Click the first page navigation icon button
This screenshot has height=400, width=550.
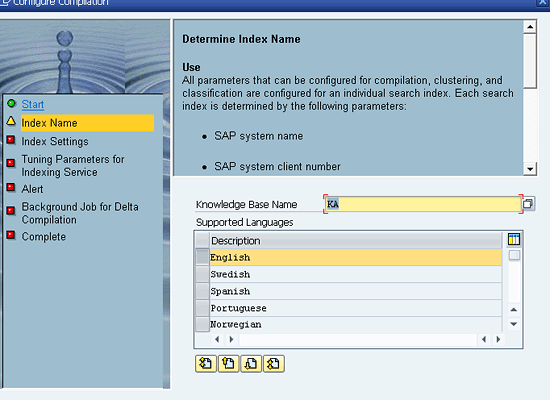pos(206,364)
